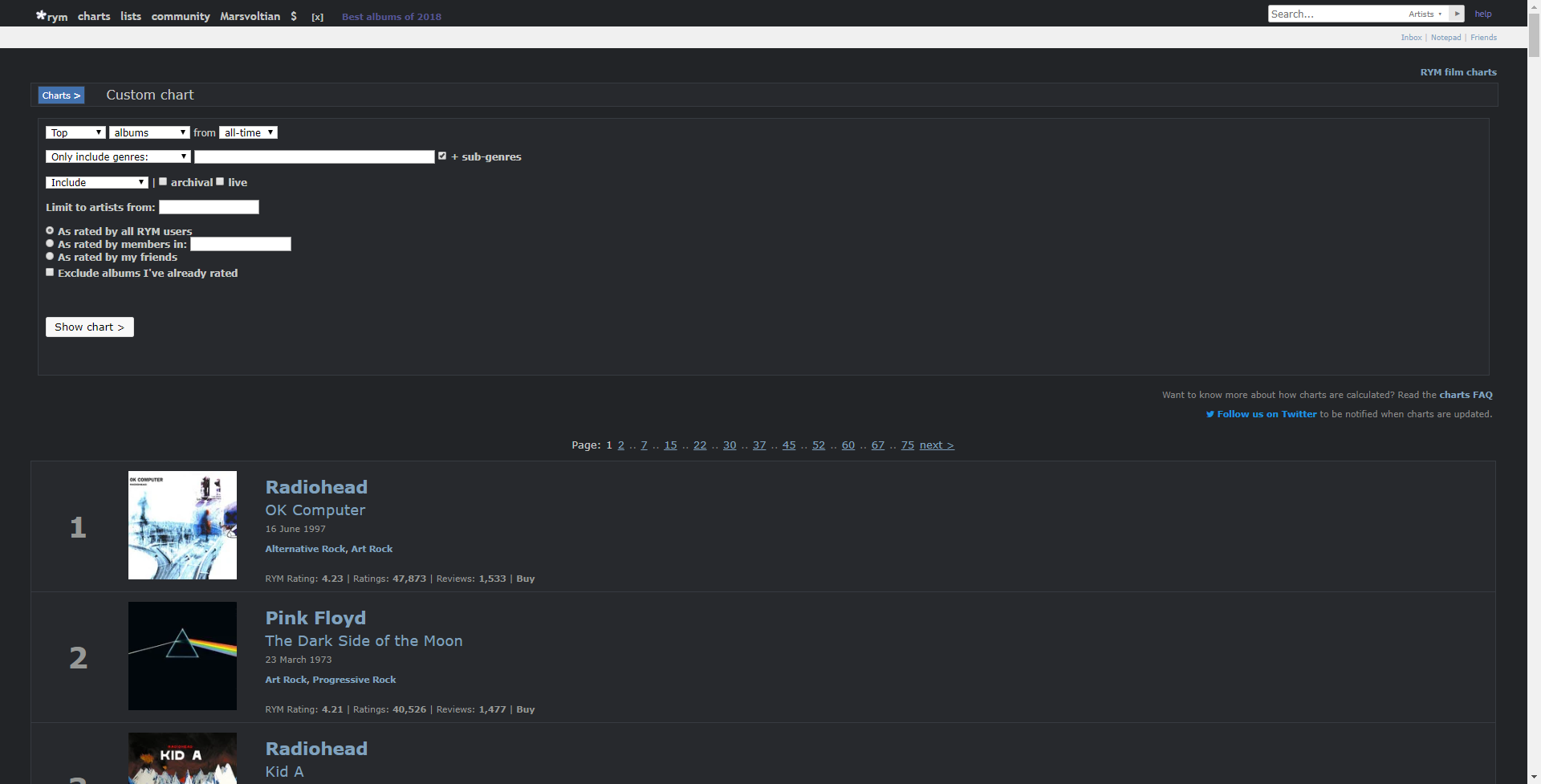Go to RYM film charts
The height and width of the screenshot is (784, 1541).
(x=1458, y=72)
